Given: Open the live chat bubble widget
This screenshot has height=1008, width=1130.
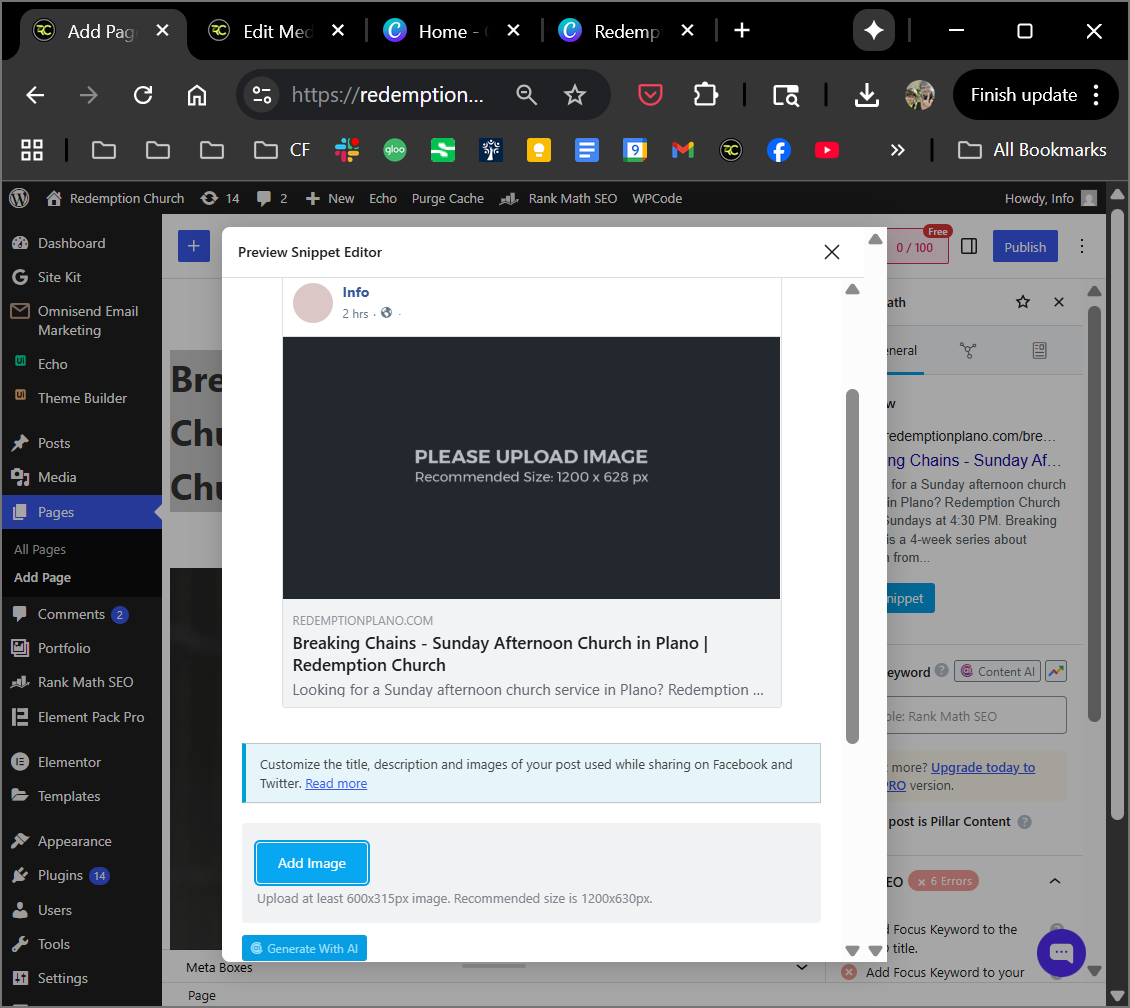Looking at the screenshot, I should pos(1061,953).
